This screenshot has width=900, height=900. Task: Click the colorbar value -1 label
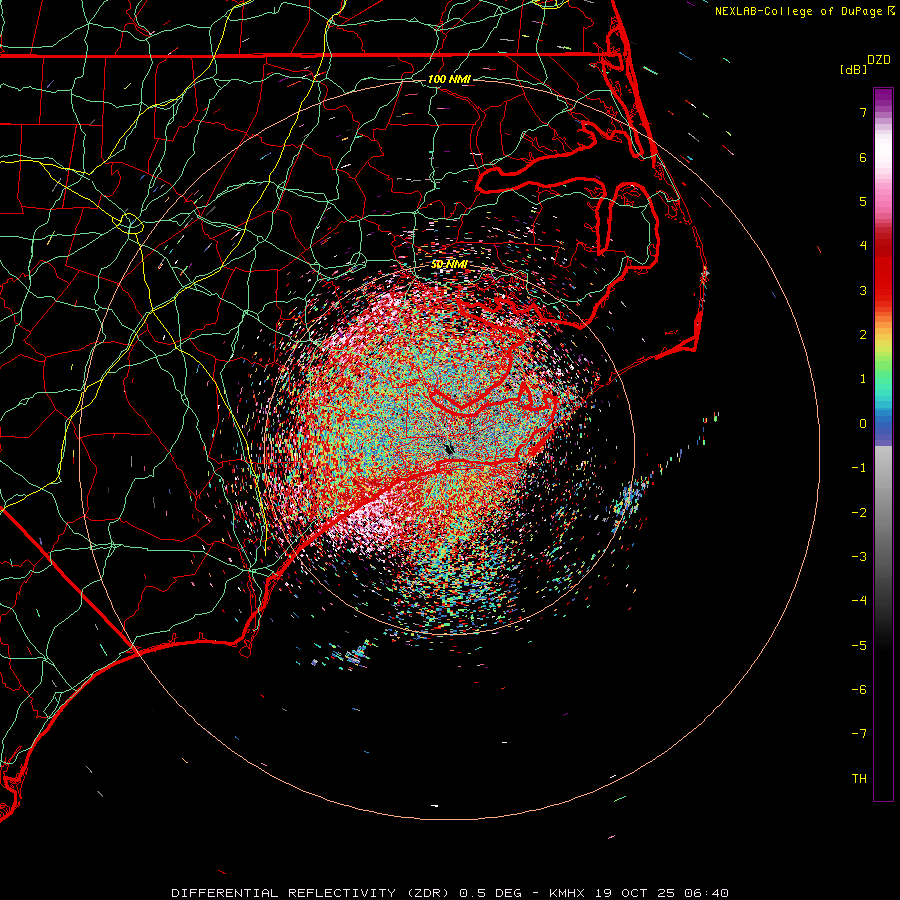point(859,468)
